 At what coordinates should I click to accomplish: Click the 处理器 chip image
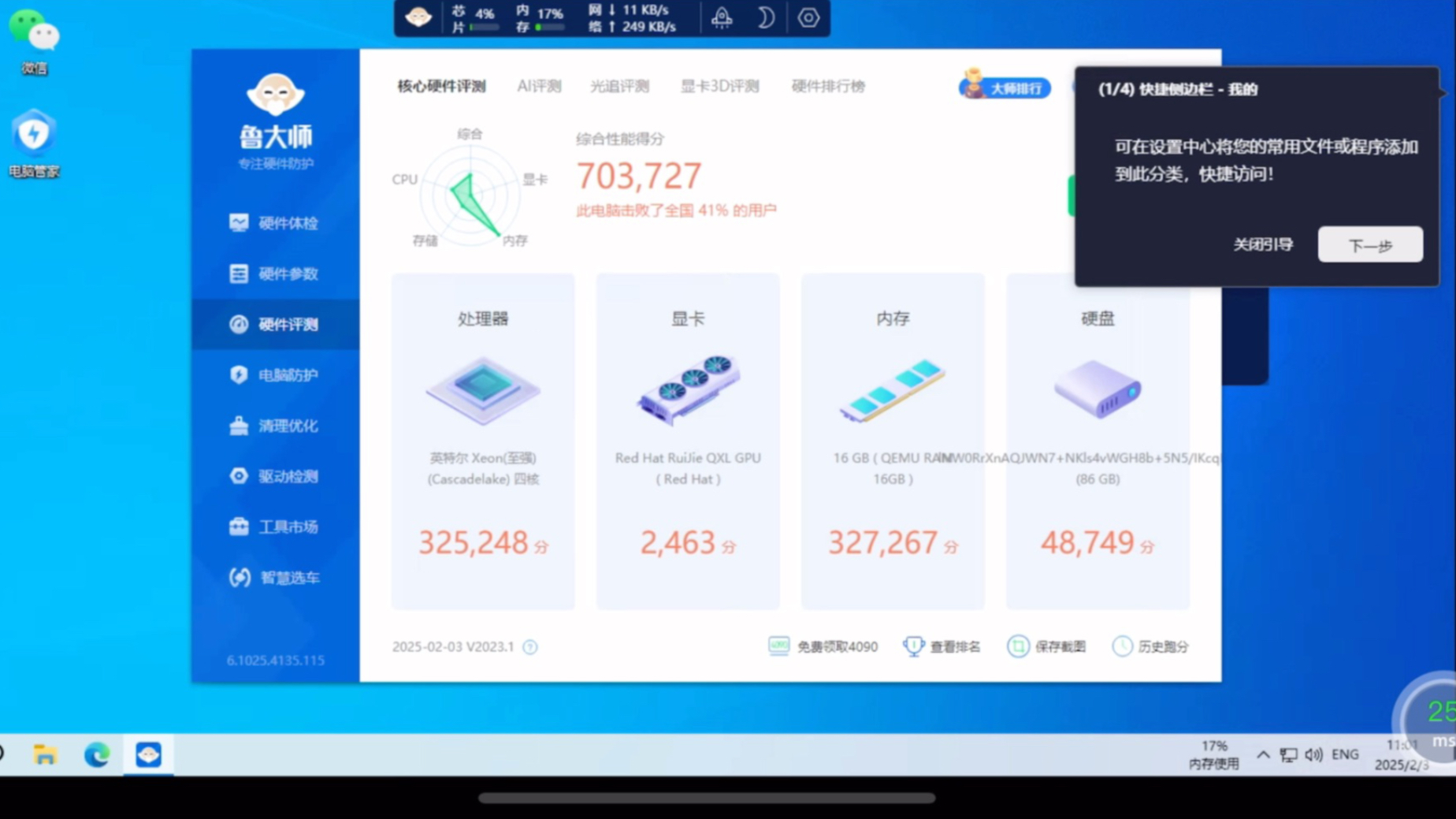[x=483, y=390]
